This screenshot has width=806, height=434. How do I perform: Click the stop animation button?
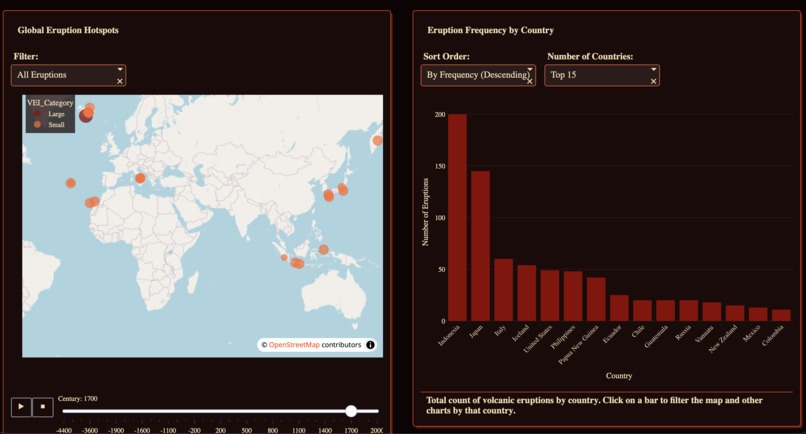point(43,407)
